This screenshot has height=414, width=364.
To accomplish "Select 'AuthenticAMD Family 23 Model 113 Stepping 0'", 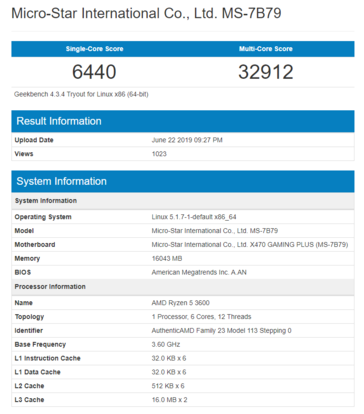I will [222, 331].
